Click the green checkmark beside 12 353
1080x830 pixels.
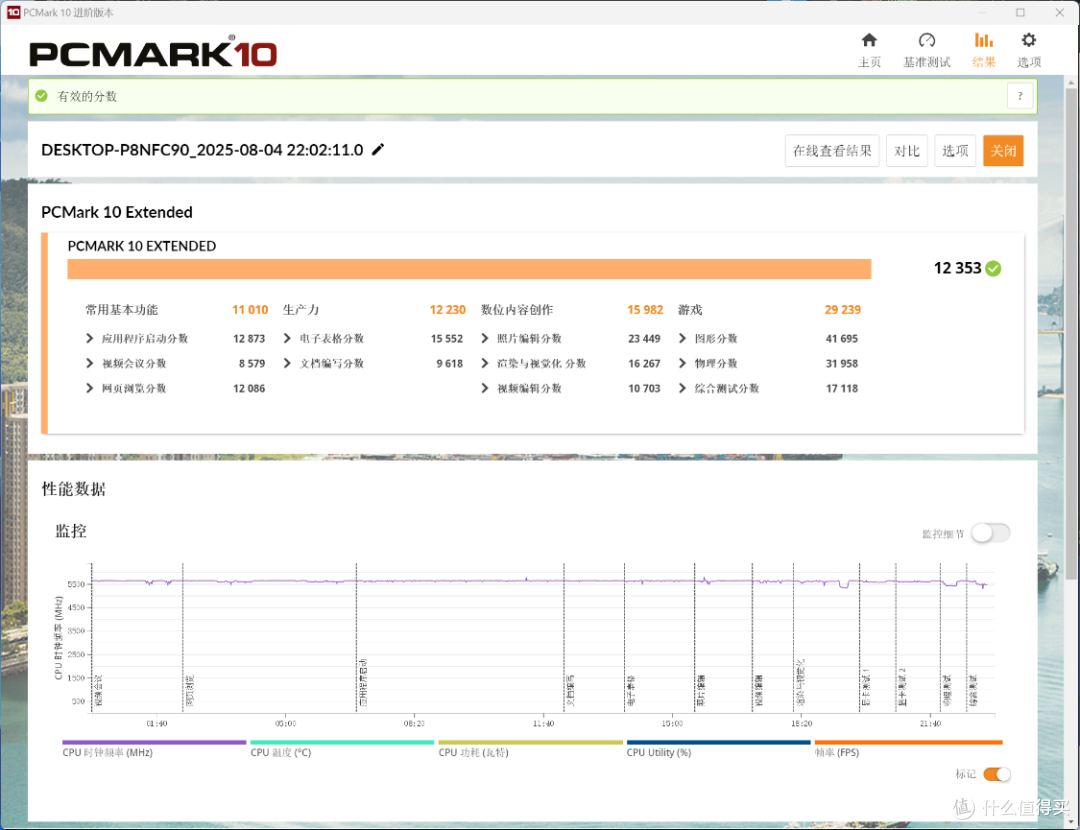993,269
